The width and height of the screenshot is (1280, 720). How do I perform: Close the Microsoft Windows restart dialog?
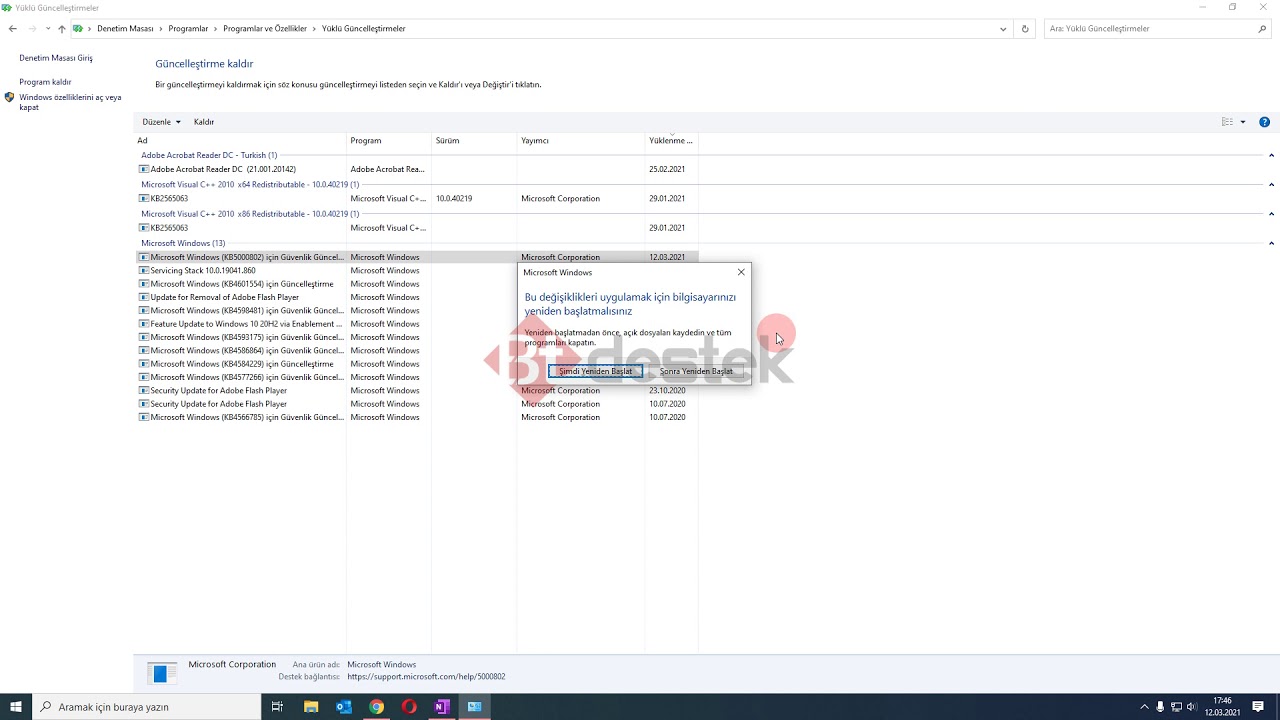(741, 272)
